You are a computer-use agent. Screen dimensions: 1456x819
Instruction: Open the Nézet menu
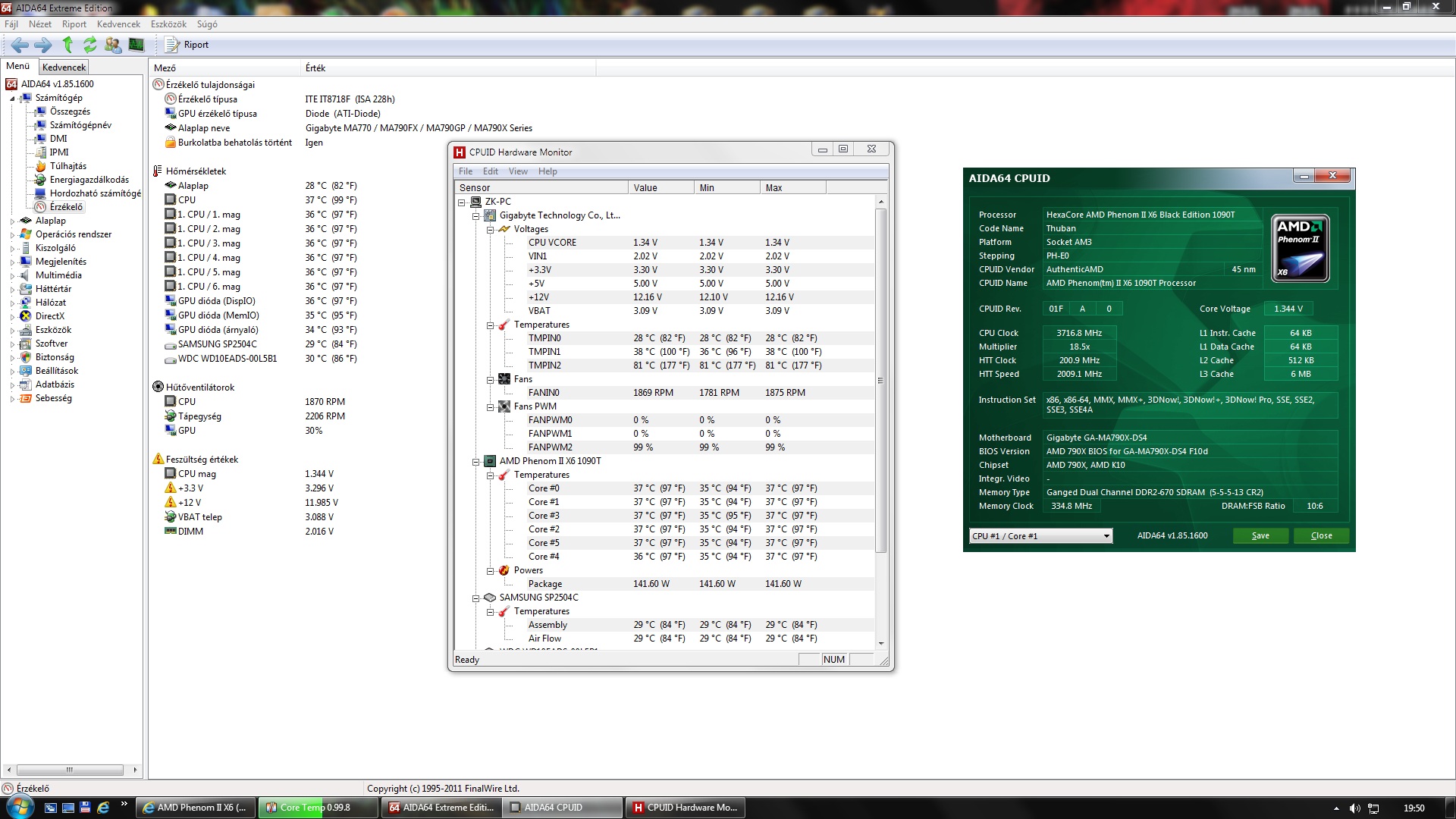pyautogui.click(x=40, y=24)
